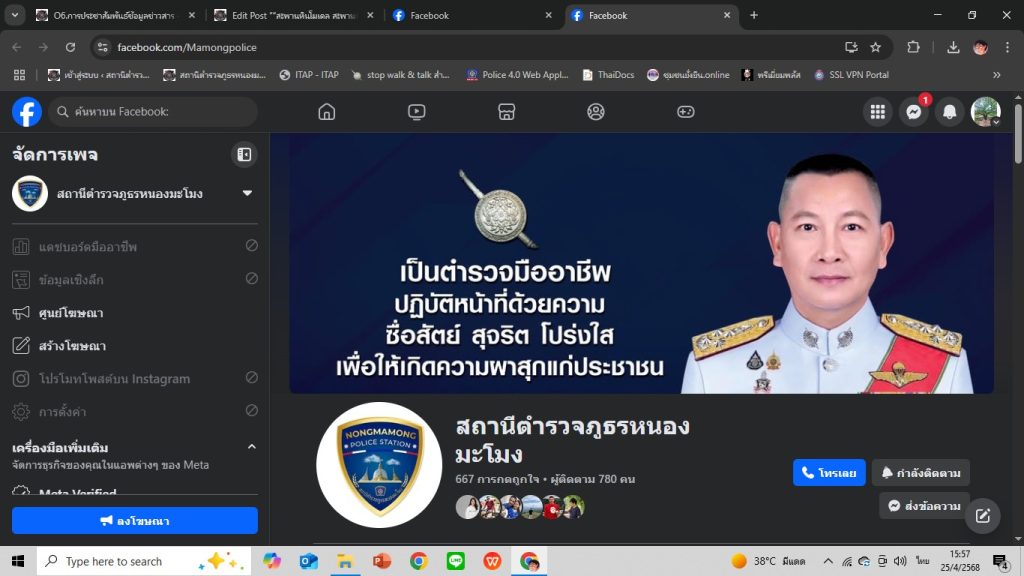Image resolution: width=1024 pixels, height=576 pixels.
Task: Open the Messenger icon with notification badge
Action: coord(913,112)
